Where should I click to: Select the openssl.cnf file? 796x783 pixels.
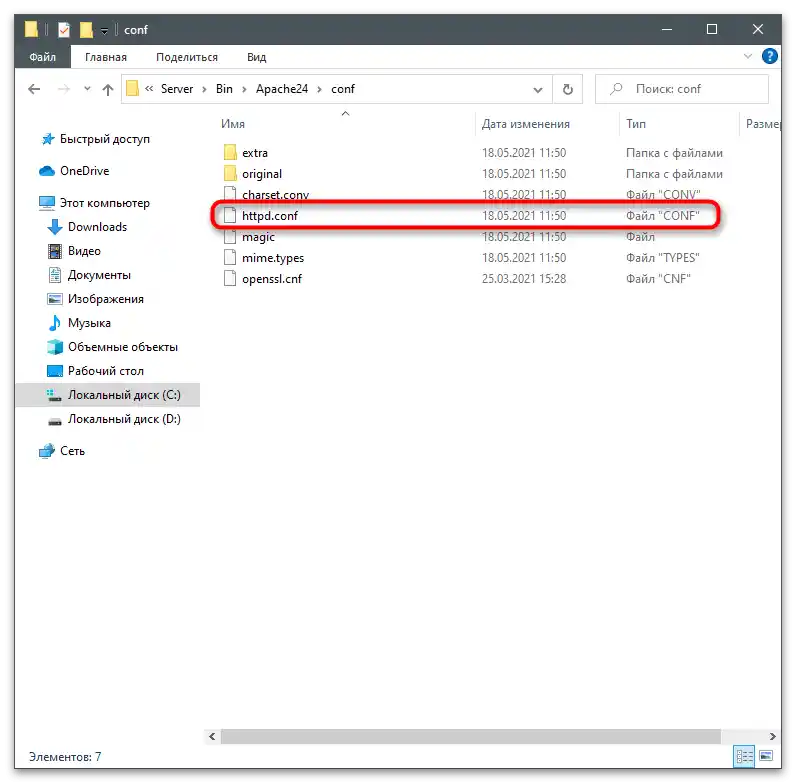coord(272,279)
